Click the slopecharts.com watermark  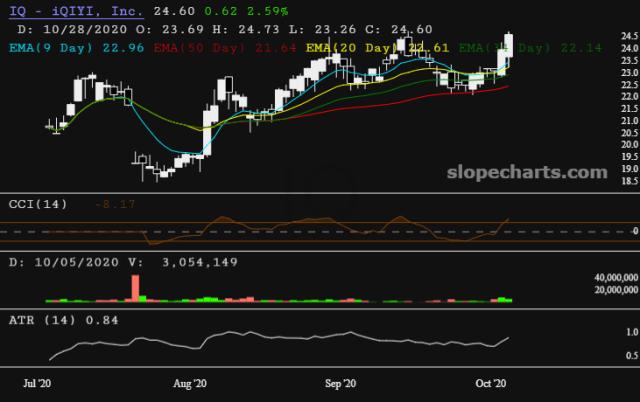(527, 172)
